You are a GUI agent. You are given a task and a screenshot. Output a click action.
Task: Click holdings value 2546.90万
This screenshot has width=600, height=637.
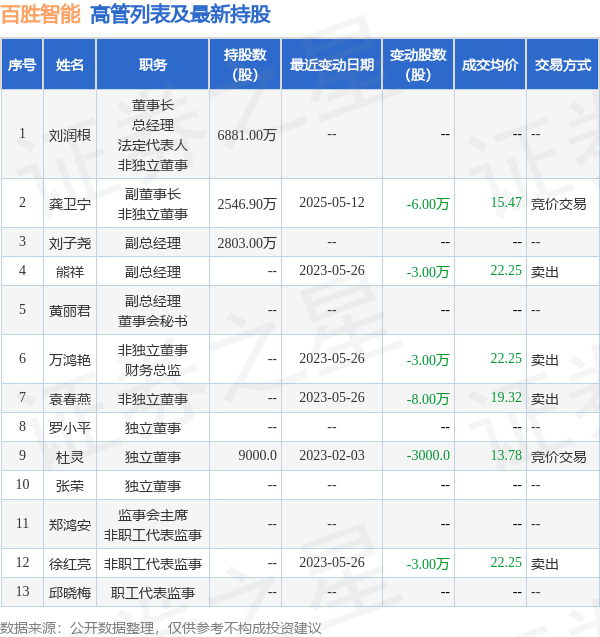(x=247, y=204)
